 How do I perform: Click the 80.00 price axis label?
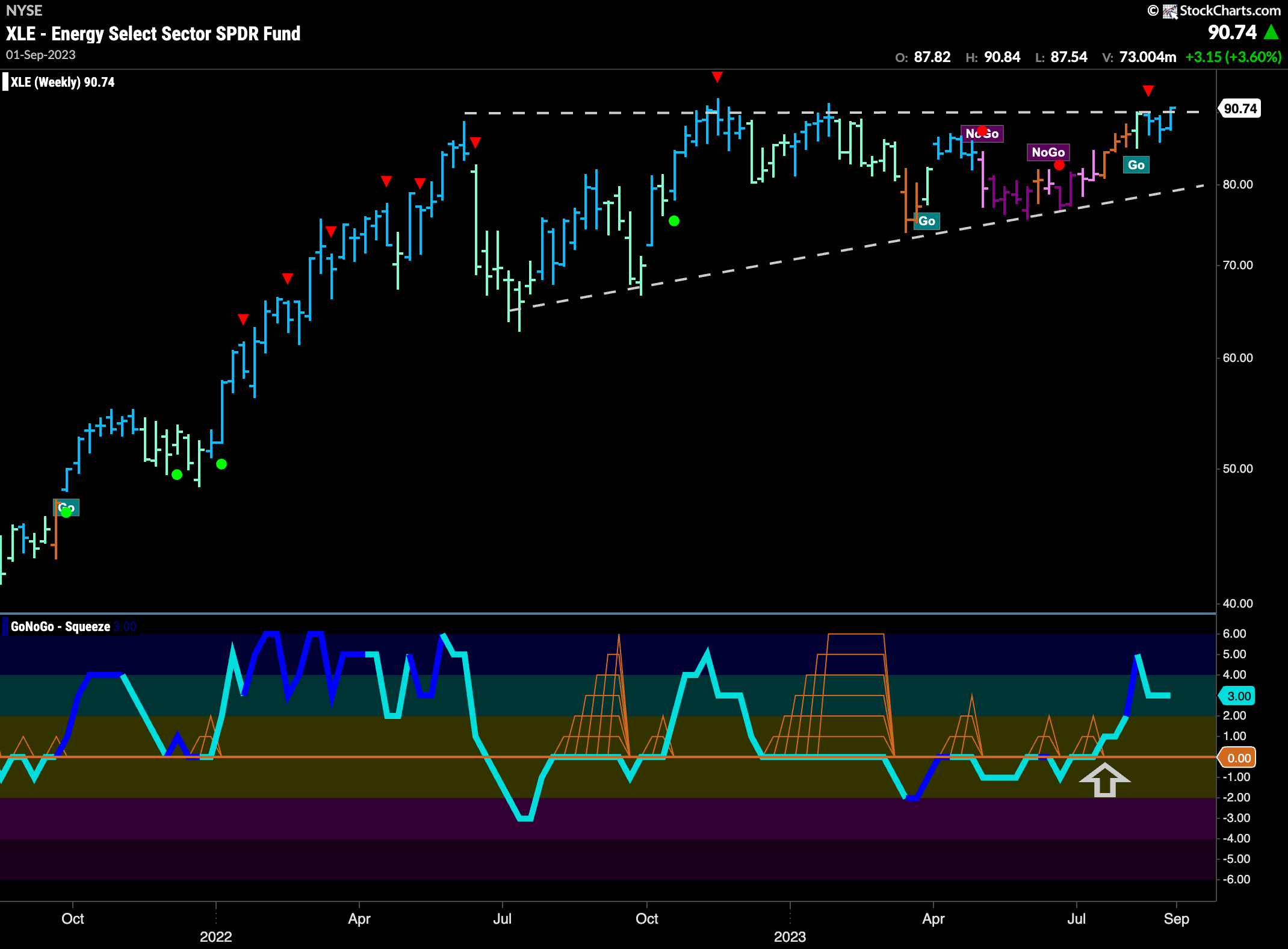tap(1238, 185)
